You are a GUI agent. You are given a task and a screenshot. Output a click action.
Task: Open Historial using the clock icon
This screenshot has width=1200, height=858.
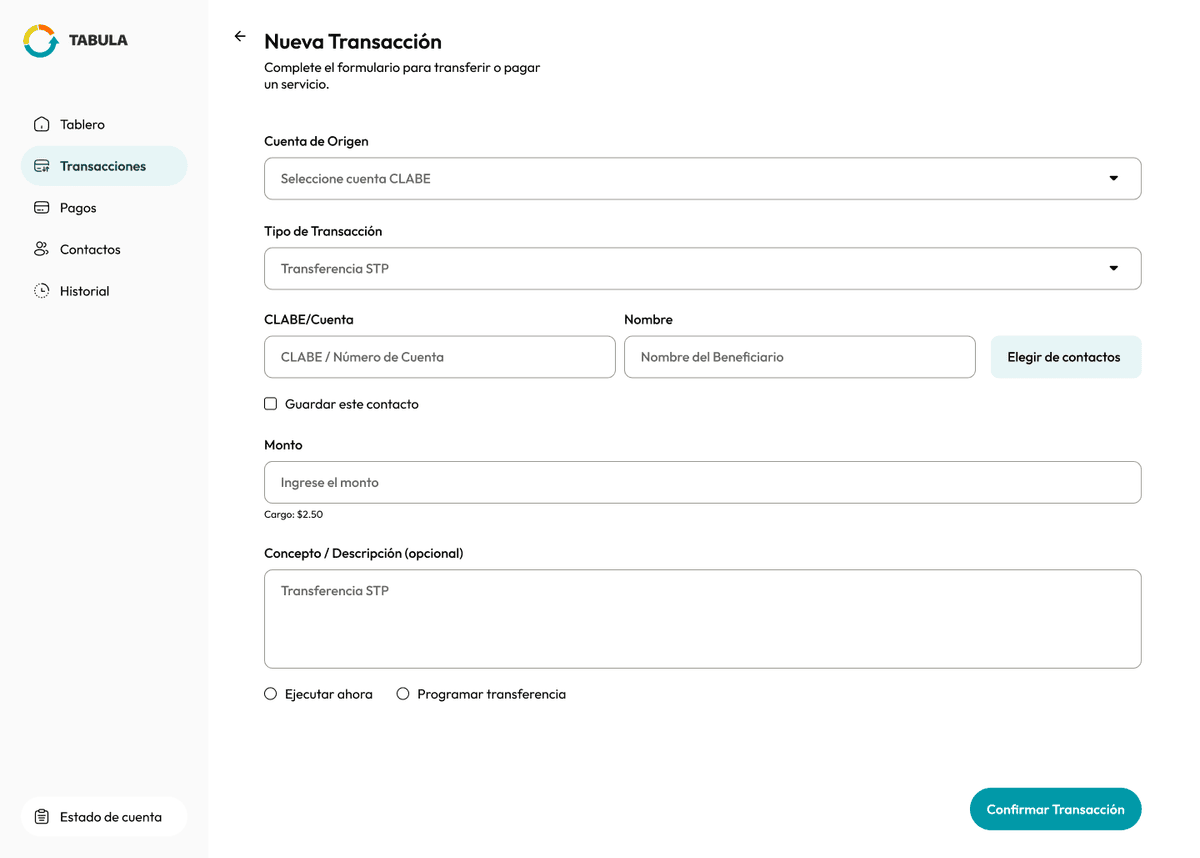click(41, 290)
